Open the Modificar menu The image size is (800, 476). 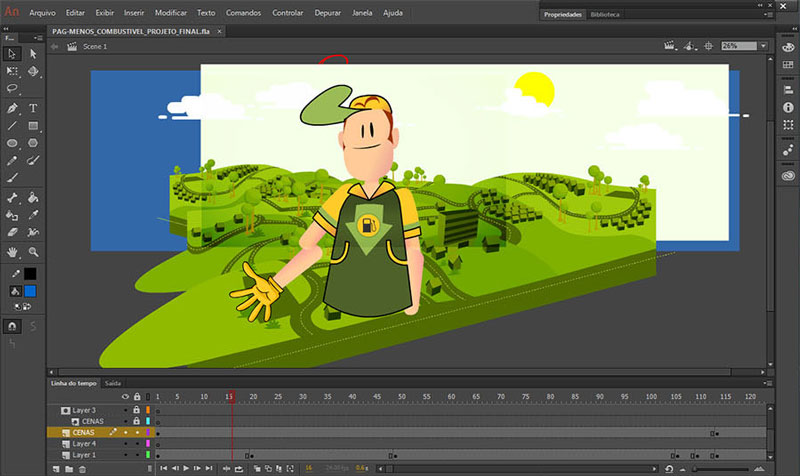click(171, 13)
